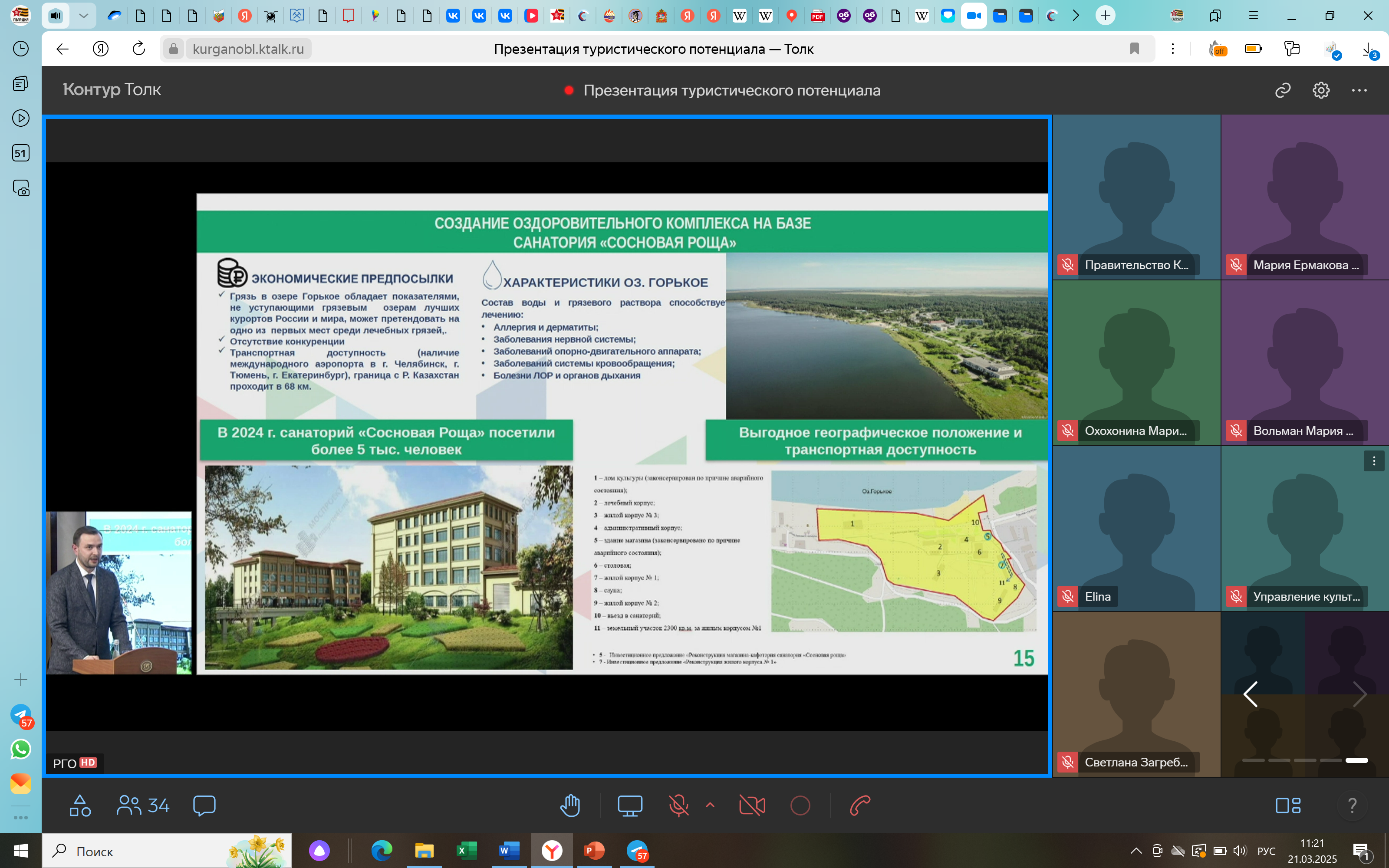The image size is (1389, 868).
Task: Turn on the camera
Action: point(752,806)
